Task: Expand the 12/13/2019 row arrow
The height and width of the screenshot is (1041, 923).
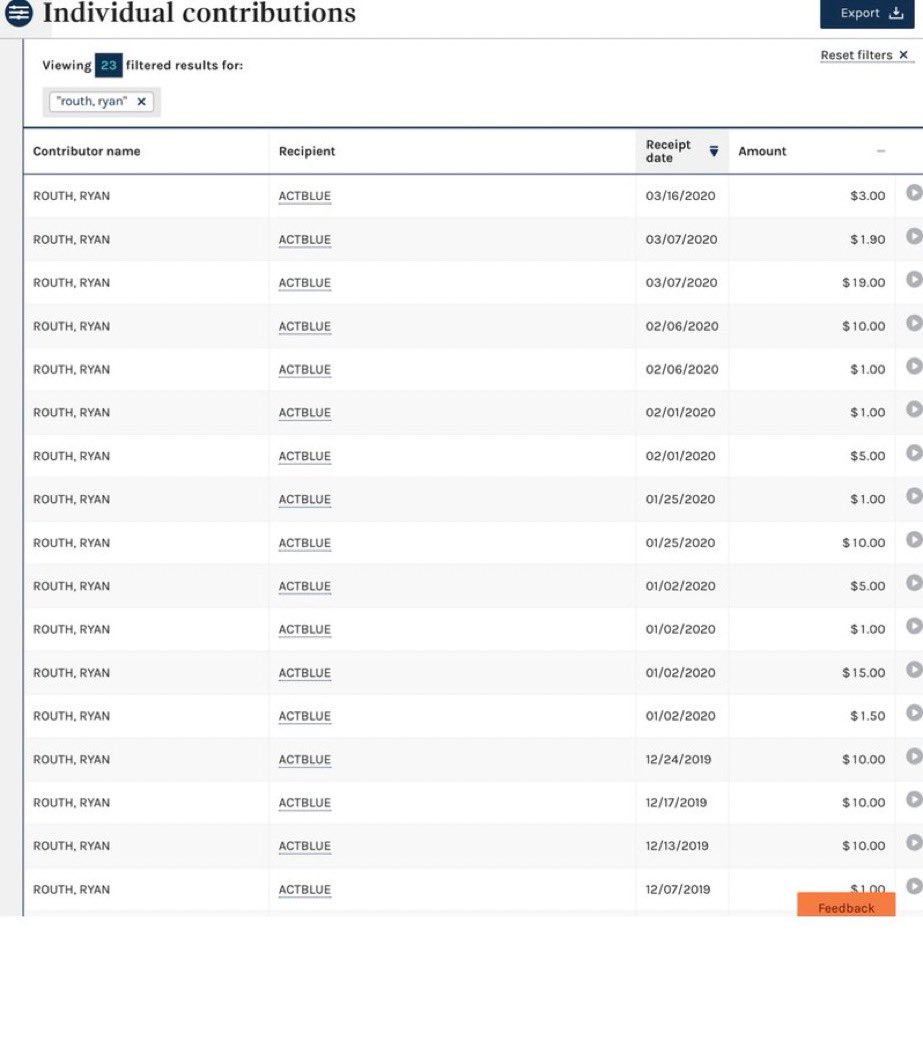Action: [x=914, y=842]
